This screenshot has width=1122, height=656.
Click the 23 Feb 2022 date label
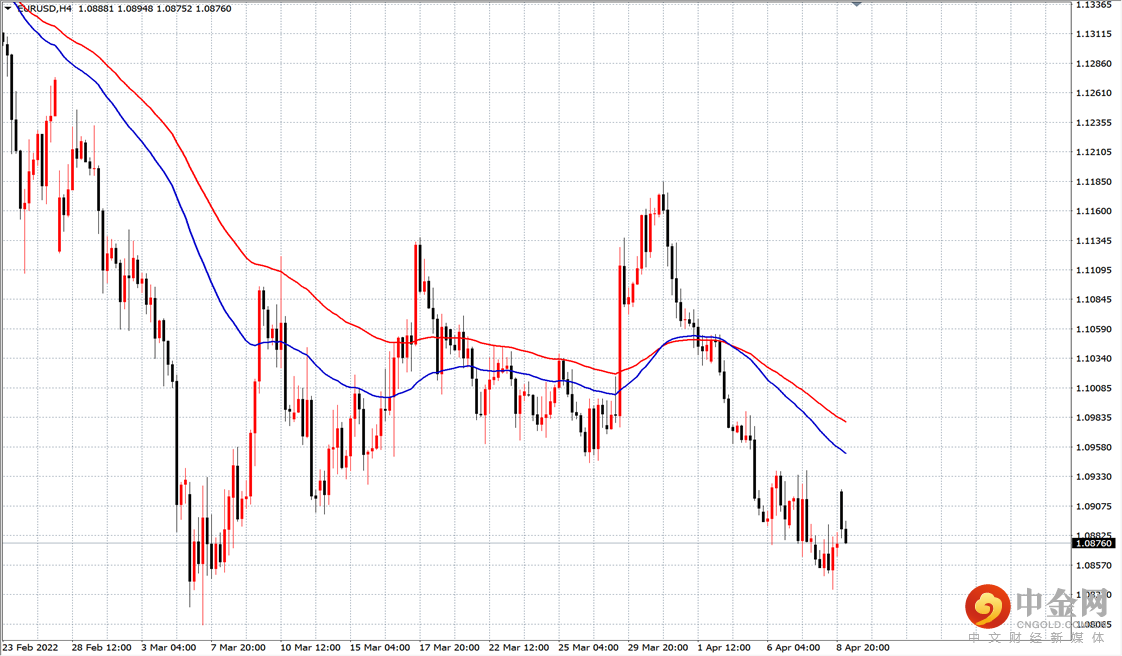click(x=31, y=647)
